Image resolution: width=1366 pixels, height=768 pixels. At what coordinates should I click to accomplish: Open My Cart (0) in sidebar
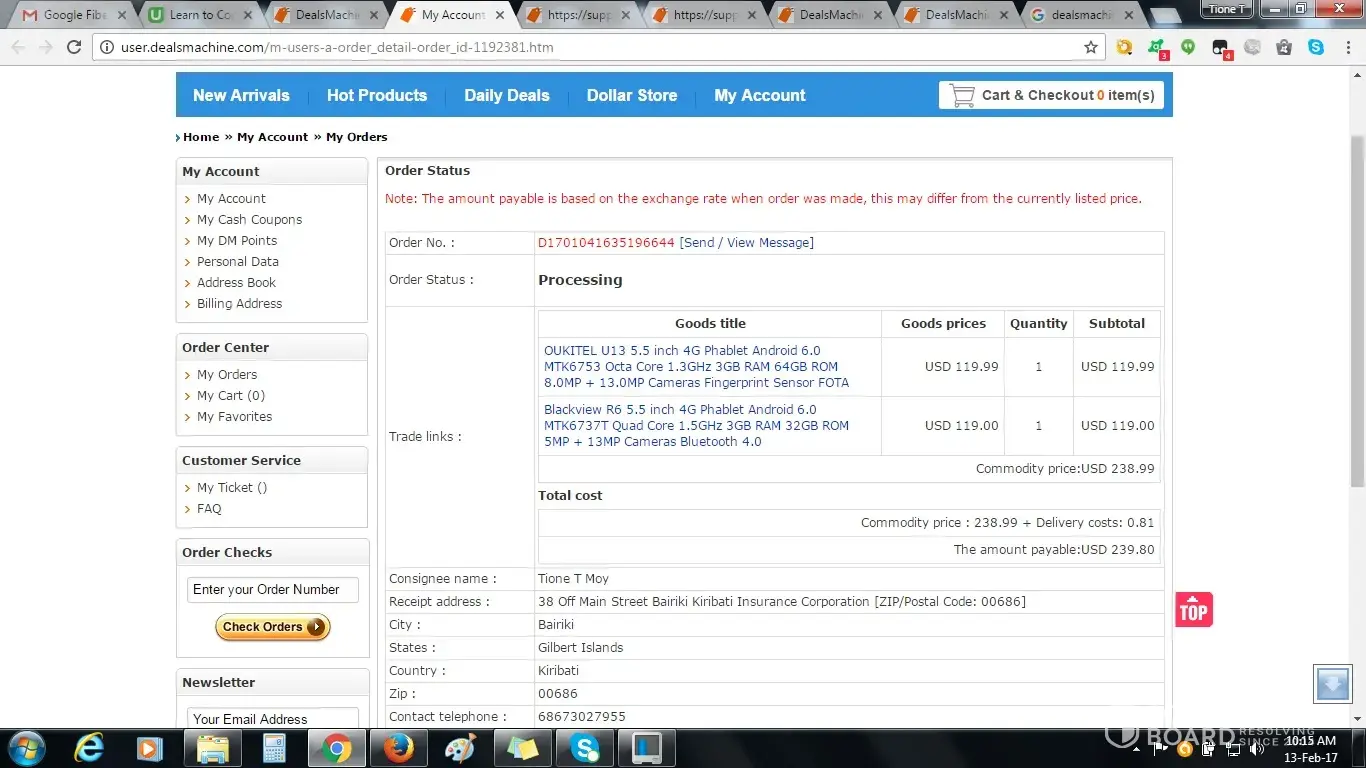pos(231,395)
